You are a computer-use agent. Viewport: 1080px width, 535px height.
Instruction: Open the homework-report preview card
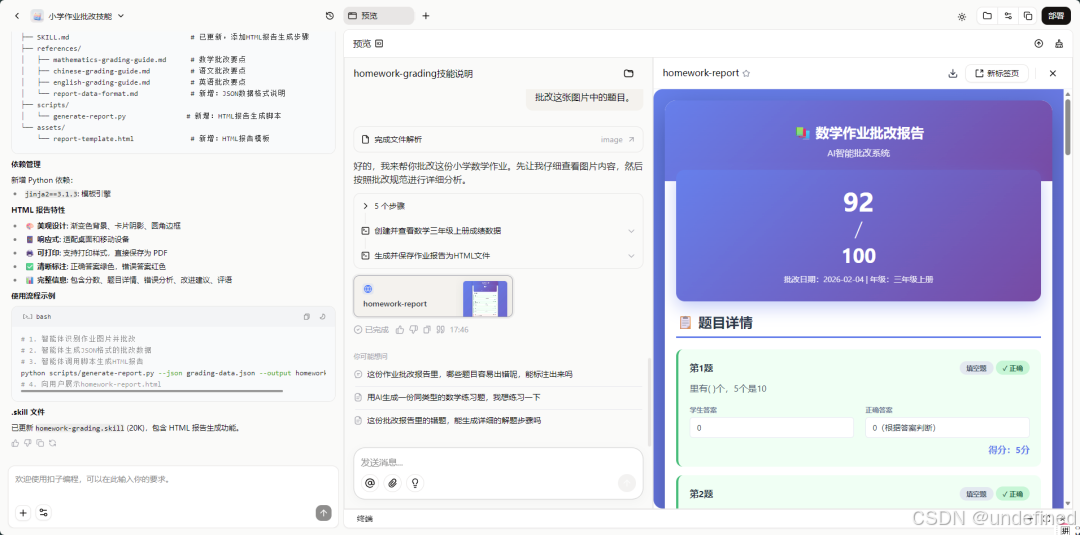click(x=433, y=296)
